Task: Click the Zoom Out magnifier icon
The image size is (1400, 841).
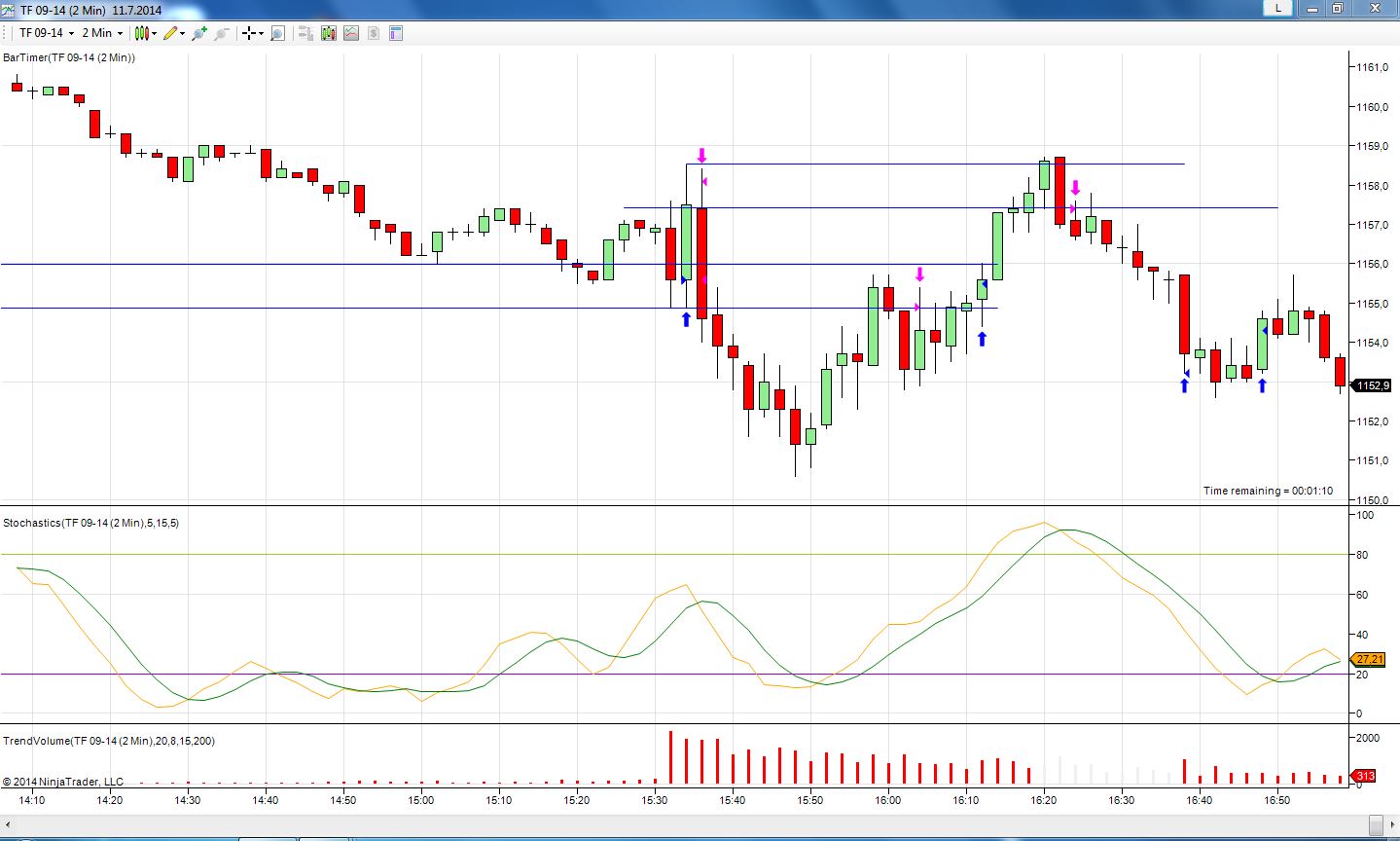Action: tap(221, 33)
